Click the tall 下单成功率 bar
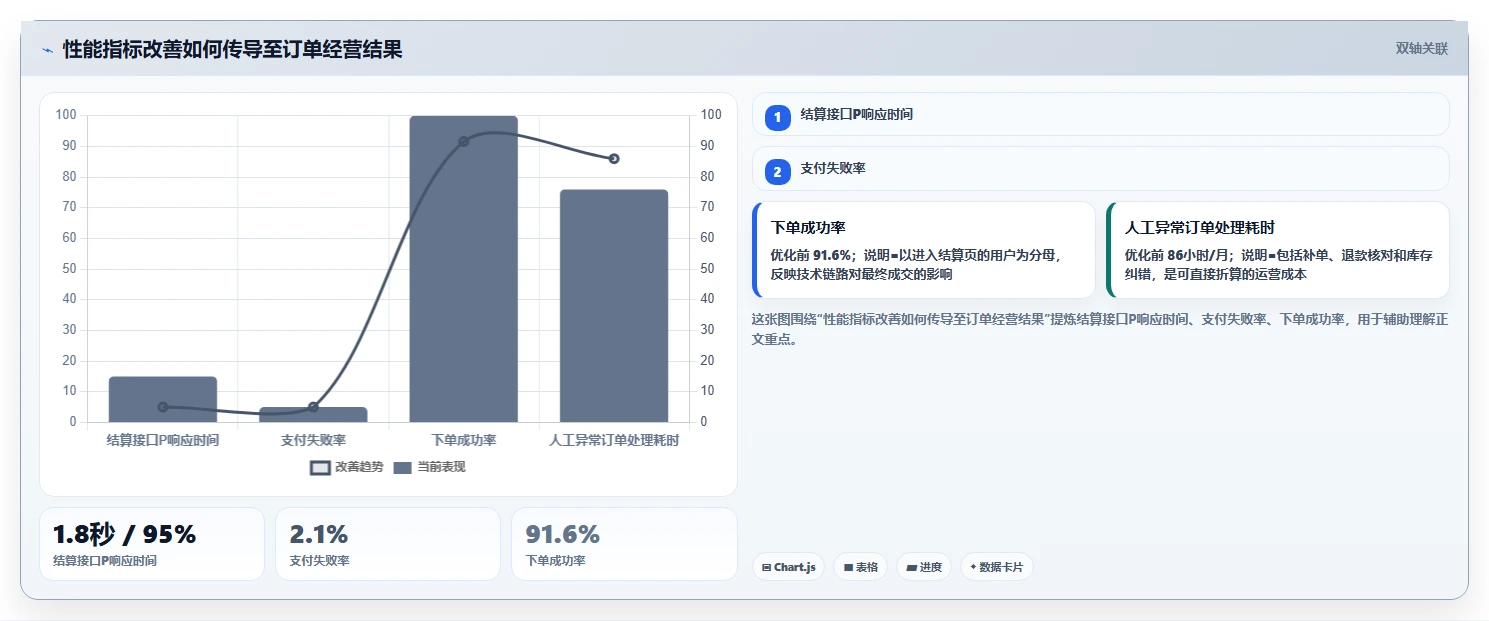The image size is (1489, 621). tap(464, 269)
